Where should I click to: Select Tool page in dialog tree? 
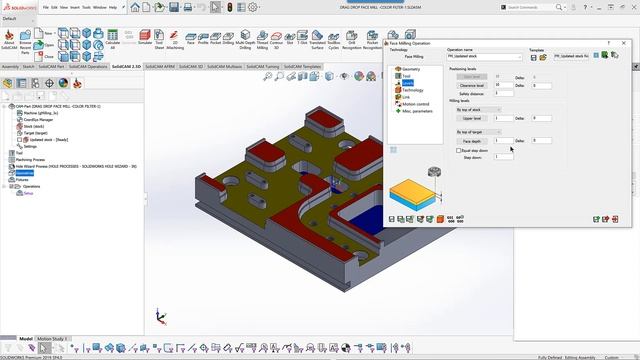[x=406, y=76]
